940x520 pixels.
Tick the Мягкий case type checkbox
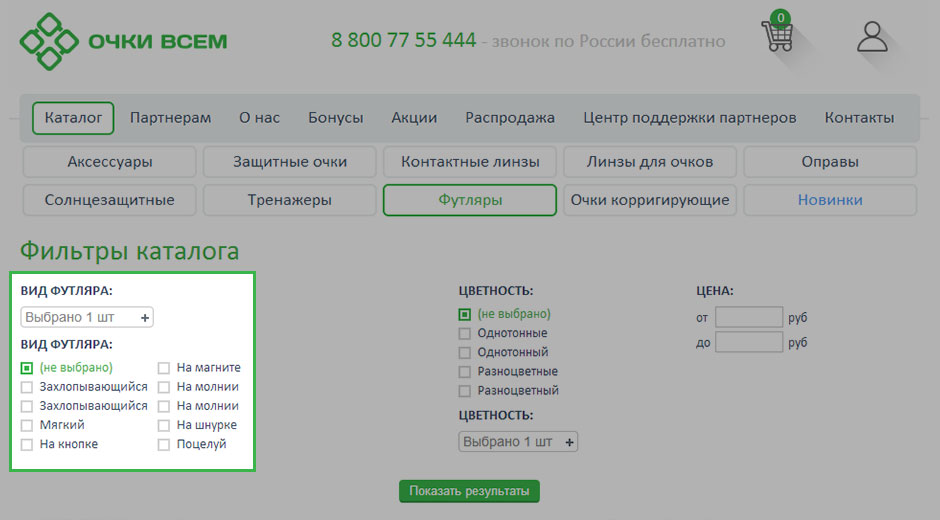[x=27, y=425]
